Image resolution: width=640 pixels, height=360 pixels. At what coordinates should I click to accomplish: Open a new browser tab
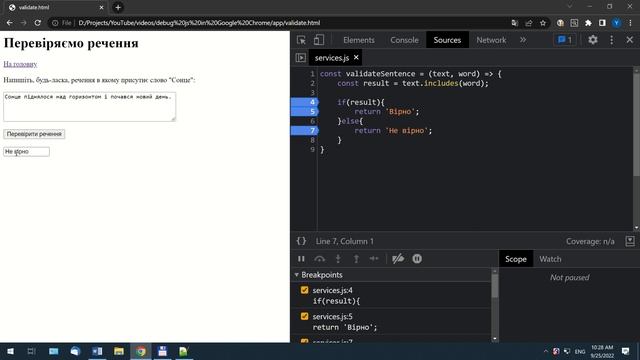click(x=118, y=7)
